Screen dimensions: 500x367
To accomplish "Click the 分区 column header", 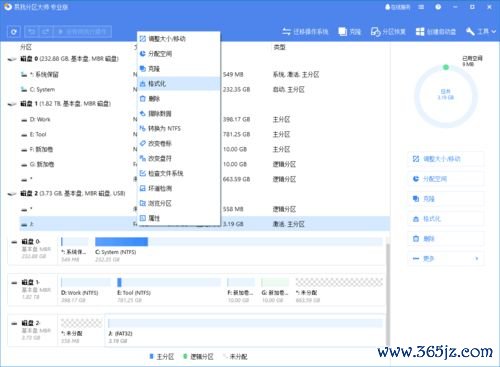I will [26, 47].
